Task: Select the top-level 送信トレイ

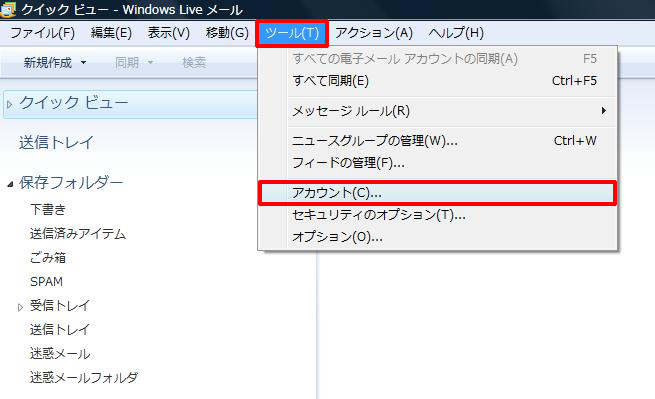Action: tap(56, 142)
